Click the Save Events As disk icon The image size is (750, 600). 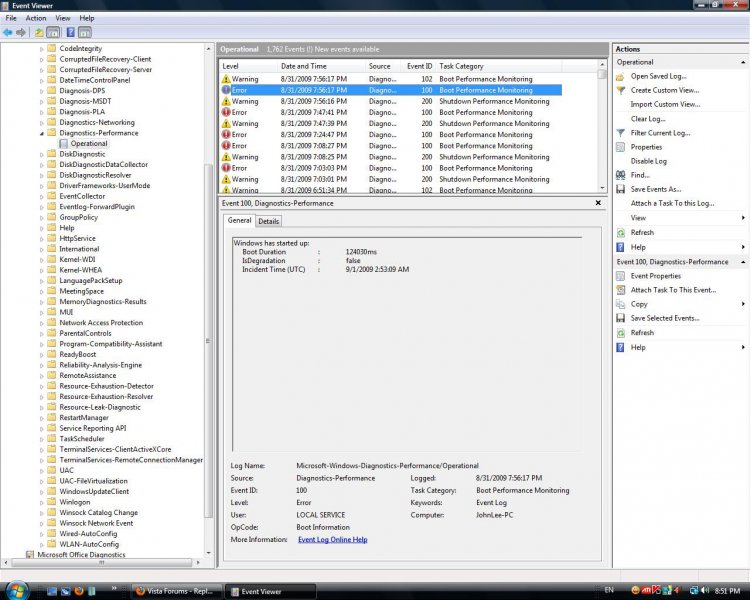coord(621,189)
